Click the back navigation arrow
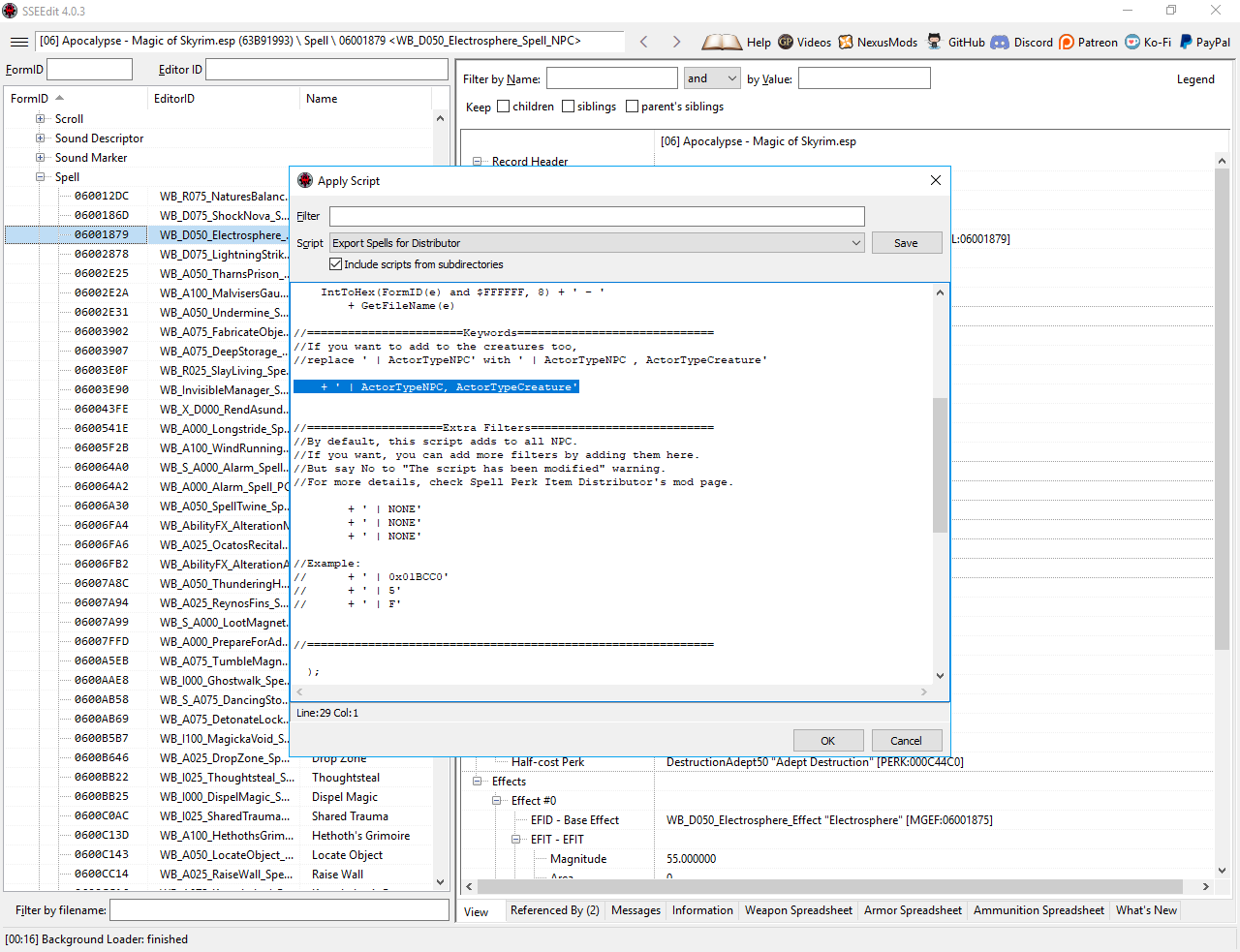Image resolution: width=1240 pixels, height=952 pixels. click(x=644, y=42)
